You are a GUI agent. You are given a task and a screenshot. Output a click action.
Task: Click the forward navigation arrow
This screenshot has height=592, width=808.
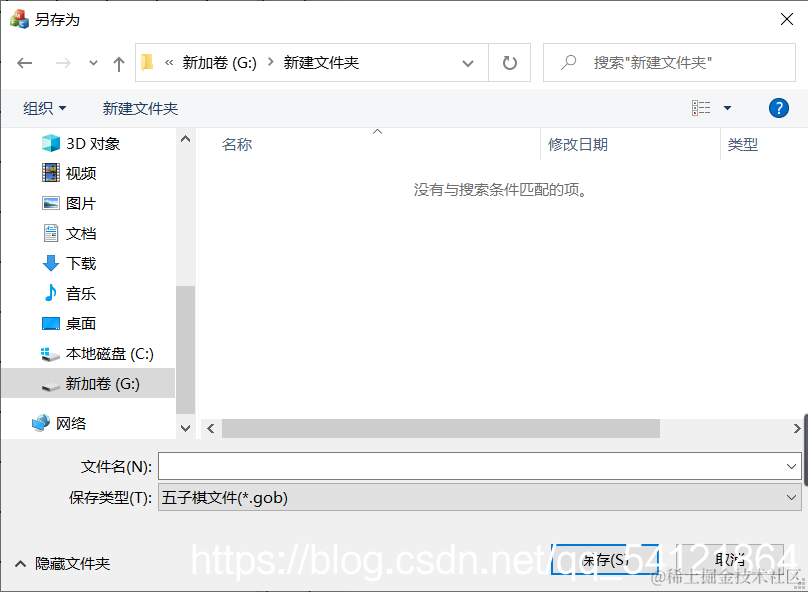(x=63, y=63)
